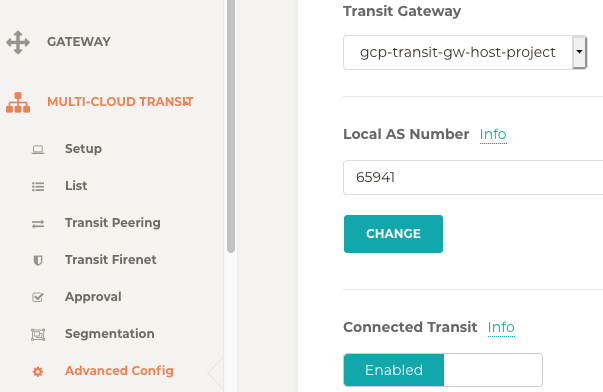Screen dimensions: 603x392
Task: Open the GATEWAY menu item
Action: click(79, 42)
